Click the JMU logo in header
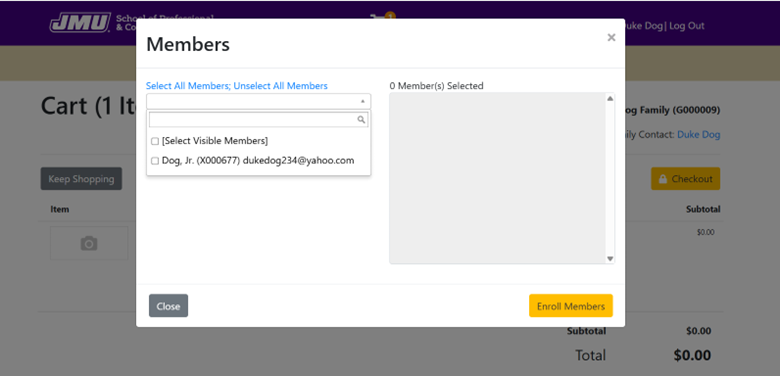This screenshot has height=376, width=780. pyautogui.click(x=80, y=23)
